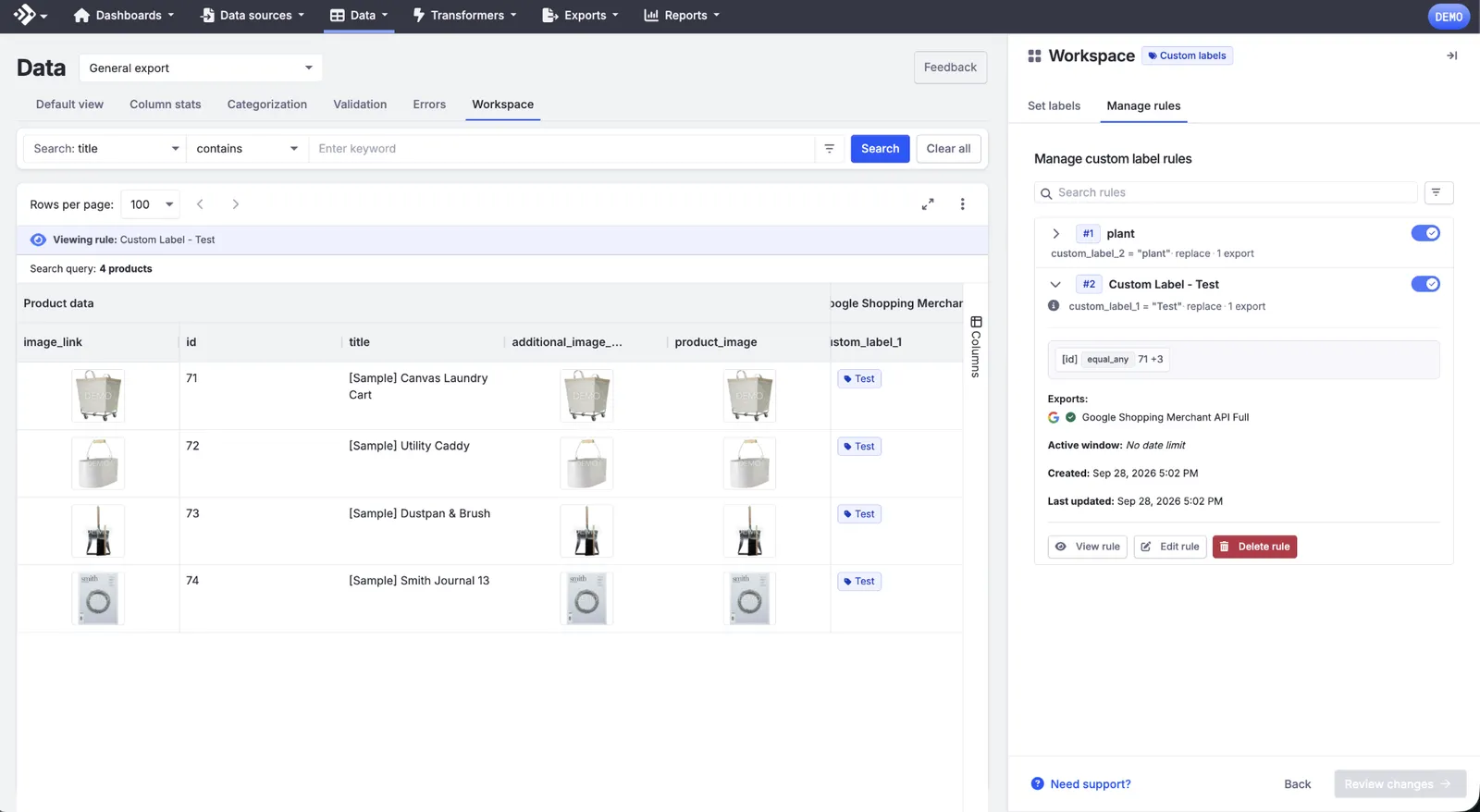The image size is (1480, 812).
Task: Disable the plant rule toggle
Action: pos(1425,233)
